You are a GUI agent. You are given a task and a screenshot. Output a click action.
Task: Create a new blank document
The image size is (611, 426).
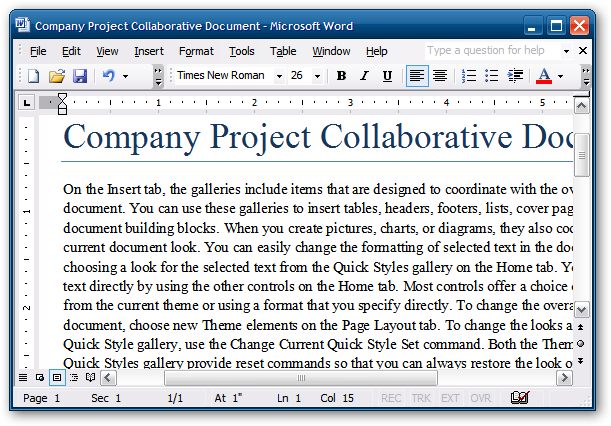coord(33,76)
